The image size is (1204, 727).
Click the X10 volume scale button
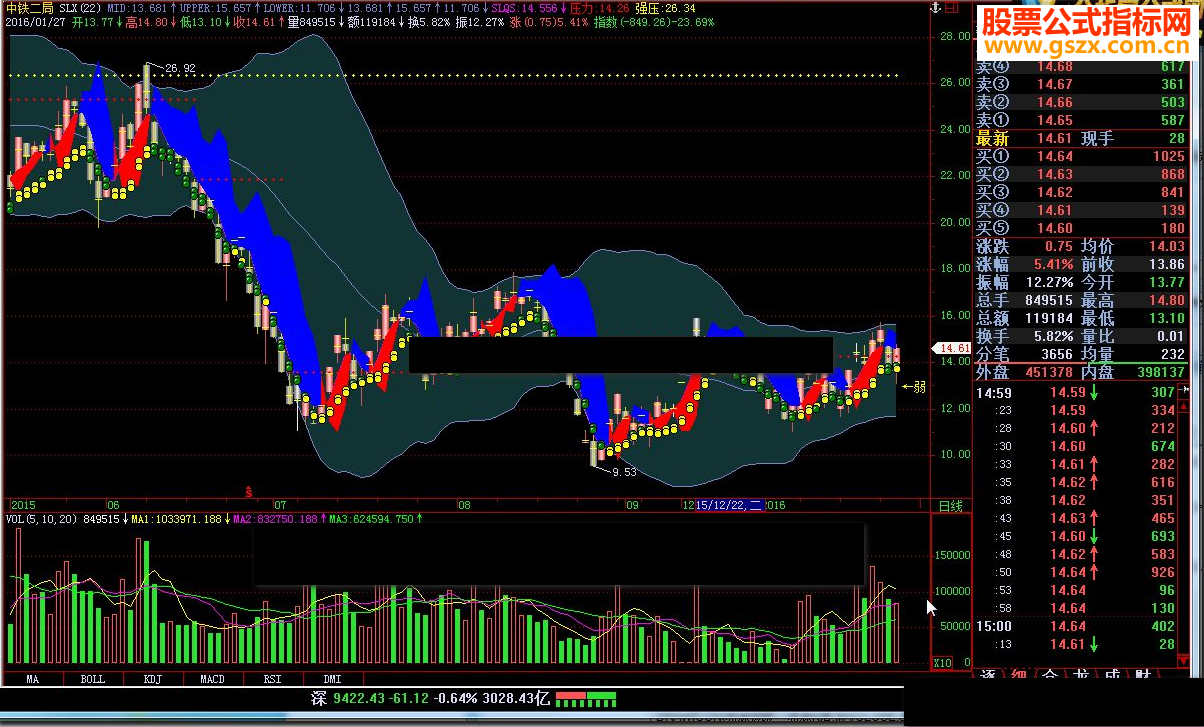pyautogui.click(x=941, y=663)
